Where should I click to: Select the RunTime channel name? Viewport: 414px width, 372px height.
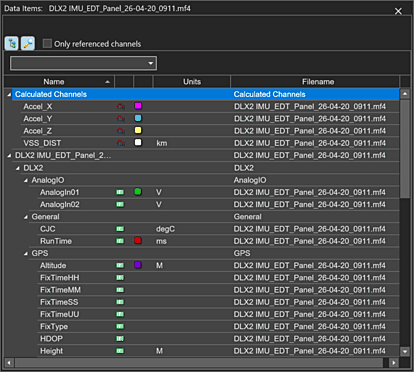tap(56, 241)
